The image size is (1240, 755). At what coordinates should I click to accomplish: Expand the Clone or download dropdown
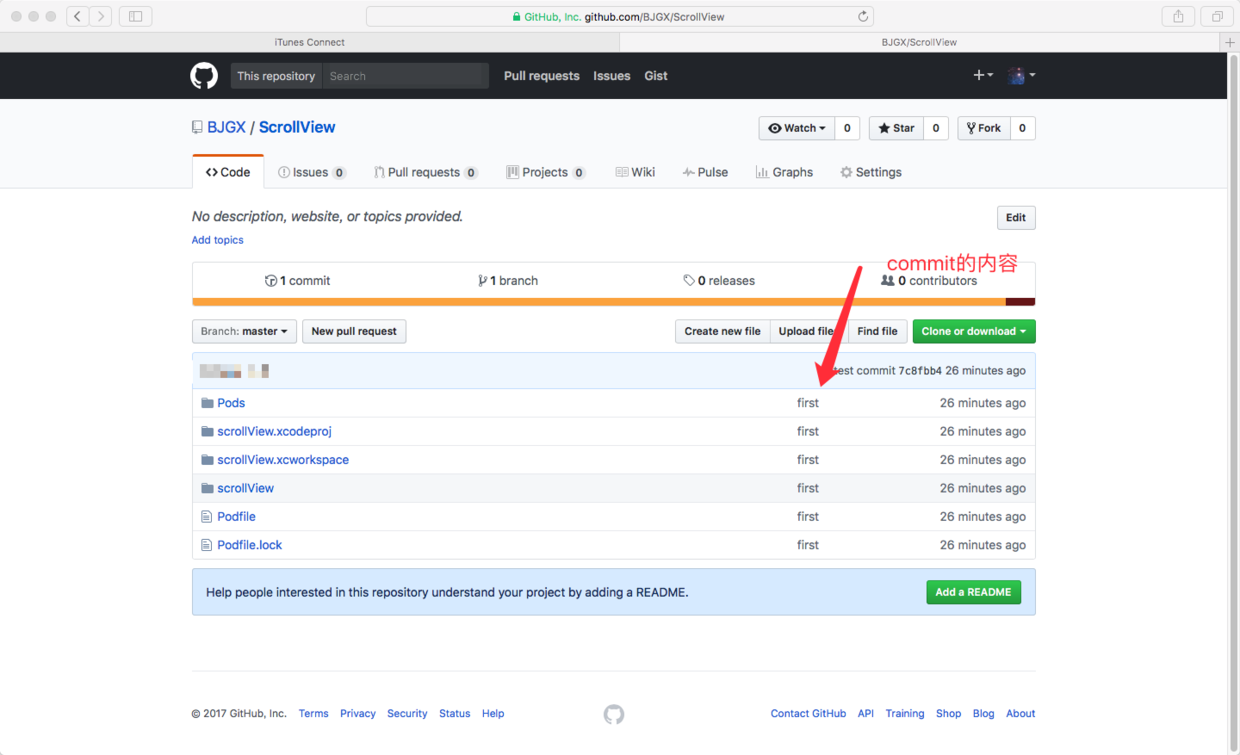974,331
